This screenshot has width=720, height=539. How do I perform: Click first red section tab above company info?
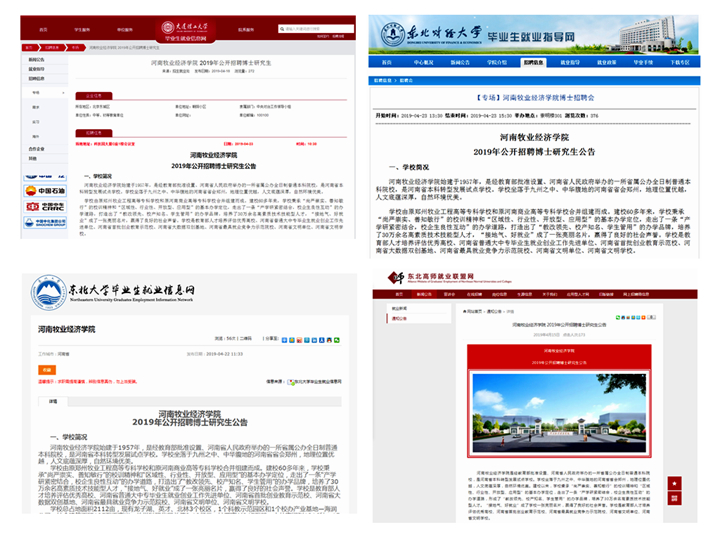point(94,95)
